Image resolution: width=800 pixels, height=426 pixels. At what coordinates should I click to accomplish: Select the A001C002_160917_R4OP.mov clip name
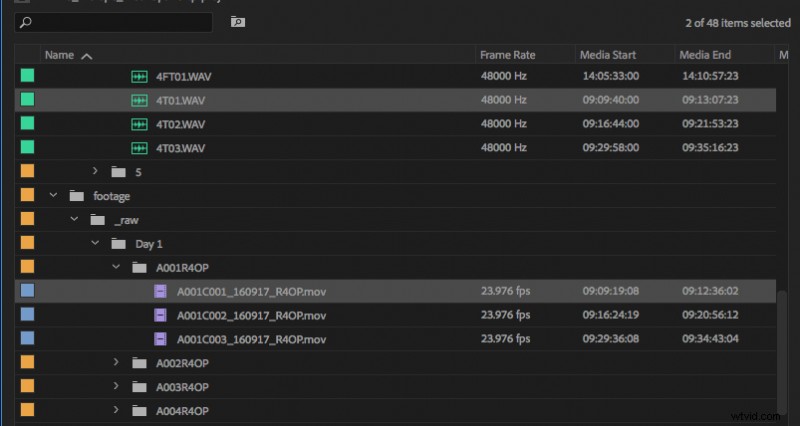pos(252,316)
